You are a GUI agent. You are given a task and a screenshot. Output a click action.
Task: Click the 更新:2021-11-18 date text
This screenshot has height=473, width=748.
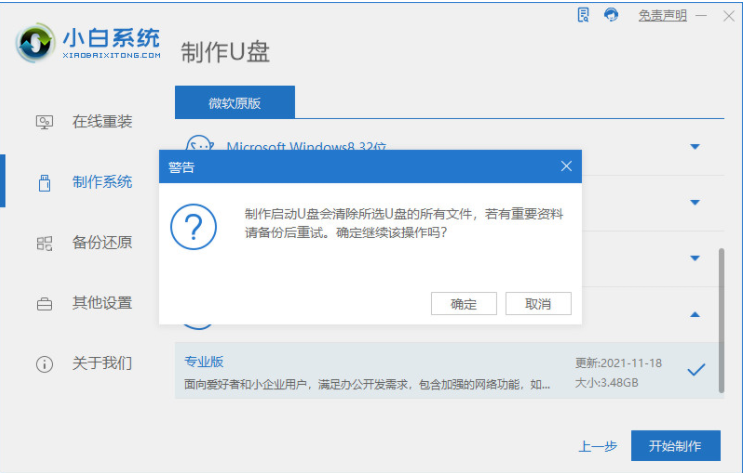618,363
